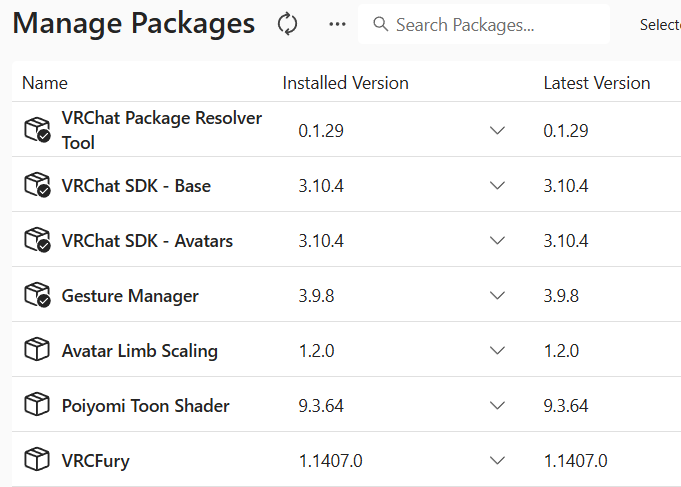Image resolution: width=681 pixels, height=487 pixels.
Task: Refresh the packages list
Action: click(x=288, y=24)
